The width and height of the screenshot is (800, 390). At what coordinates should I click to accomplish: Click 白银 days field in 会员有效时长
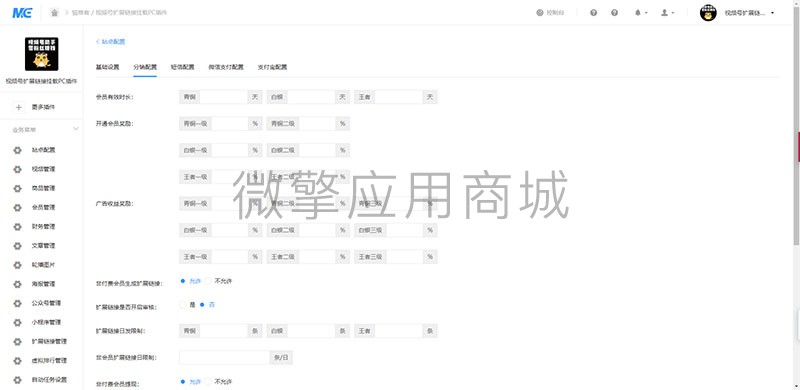(x=311, y=97)
